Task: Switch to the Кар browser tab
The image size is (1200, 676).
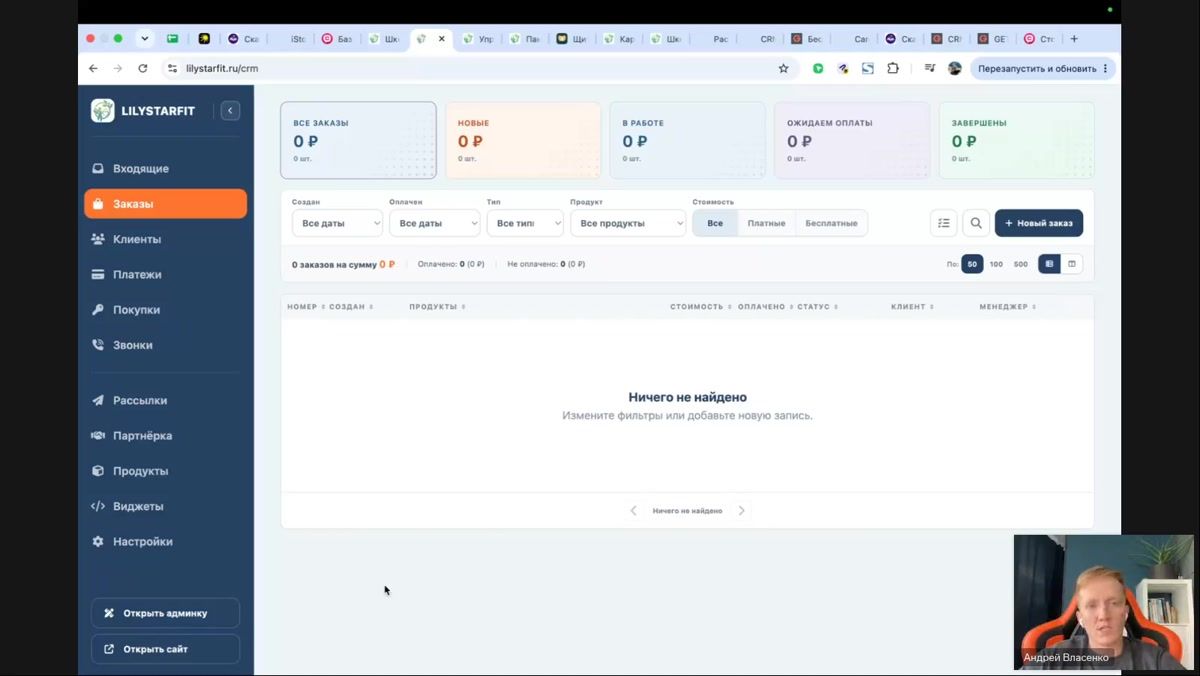Action: tap(620, 39)
